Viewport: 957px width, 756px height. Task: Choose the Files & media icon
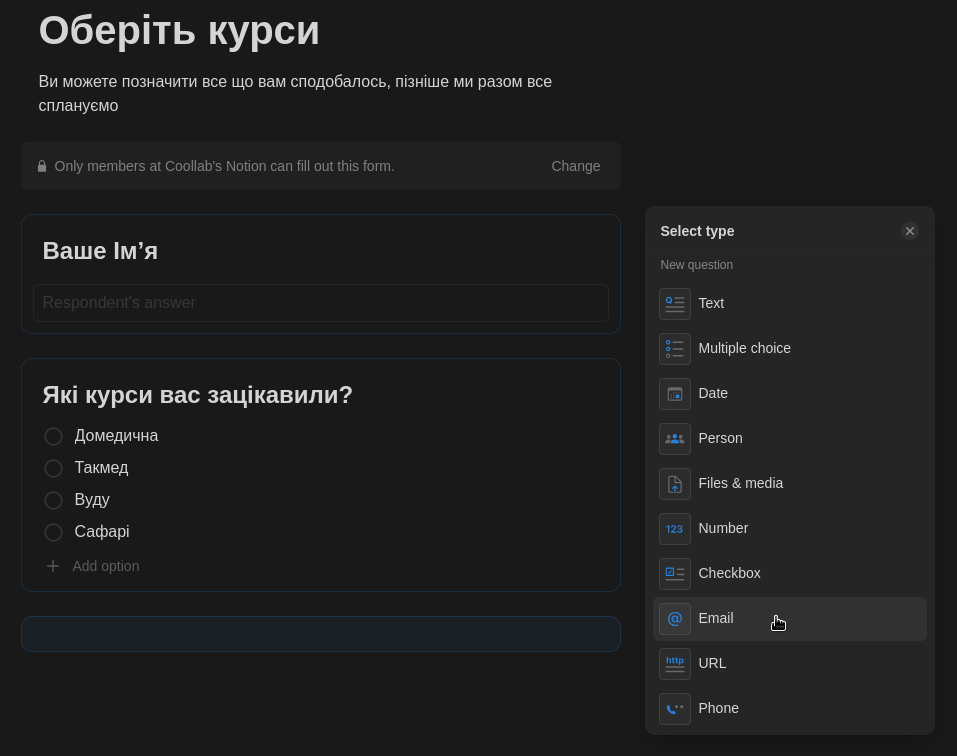pos(675,484)
